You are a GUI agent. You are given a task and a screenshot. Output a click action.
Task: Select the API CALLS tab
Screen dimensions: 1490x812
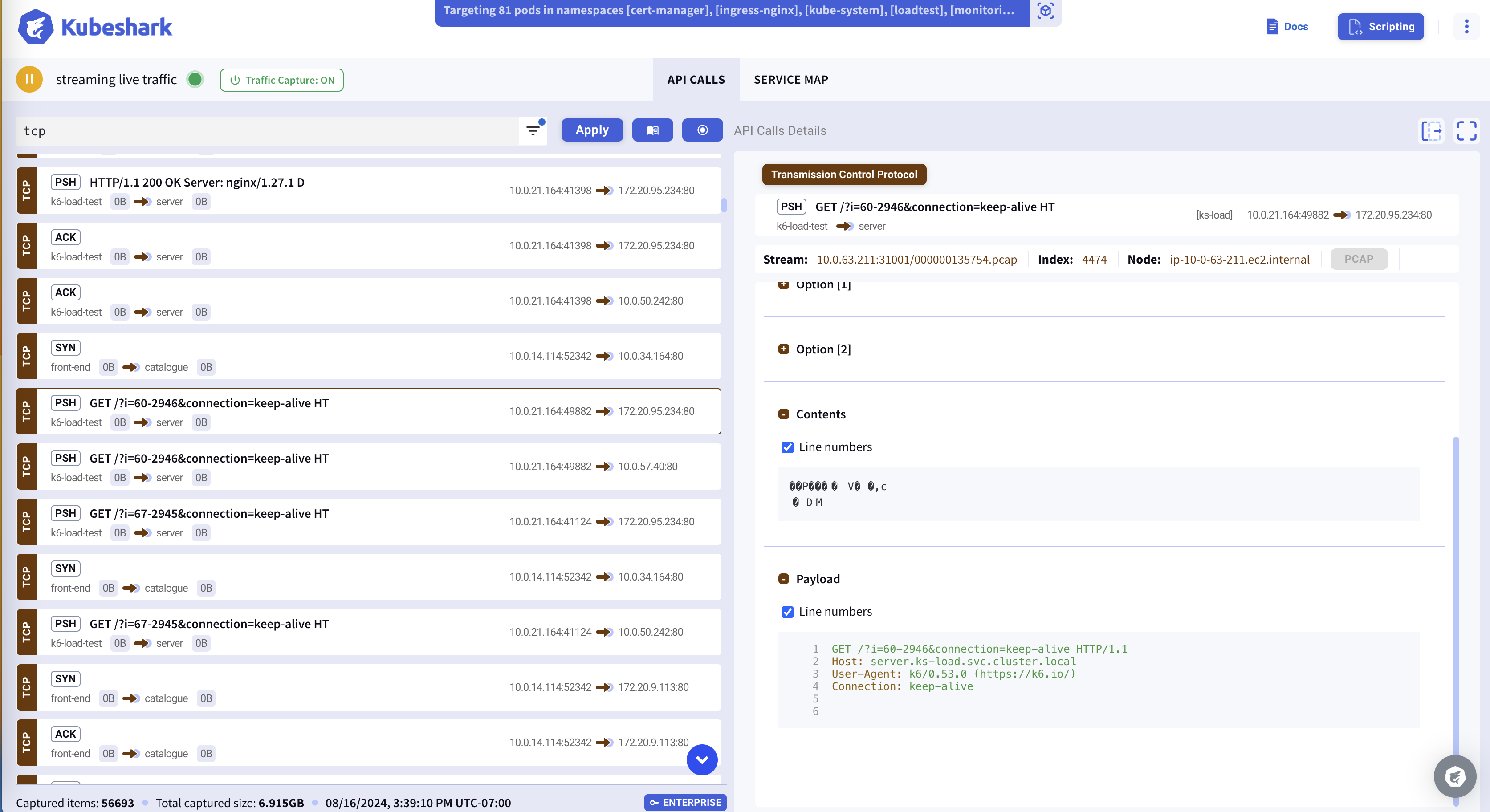[x=696, y=79]
